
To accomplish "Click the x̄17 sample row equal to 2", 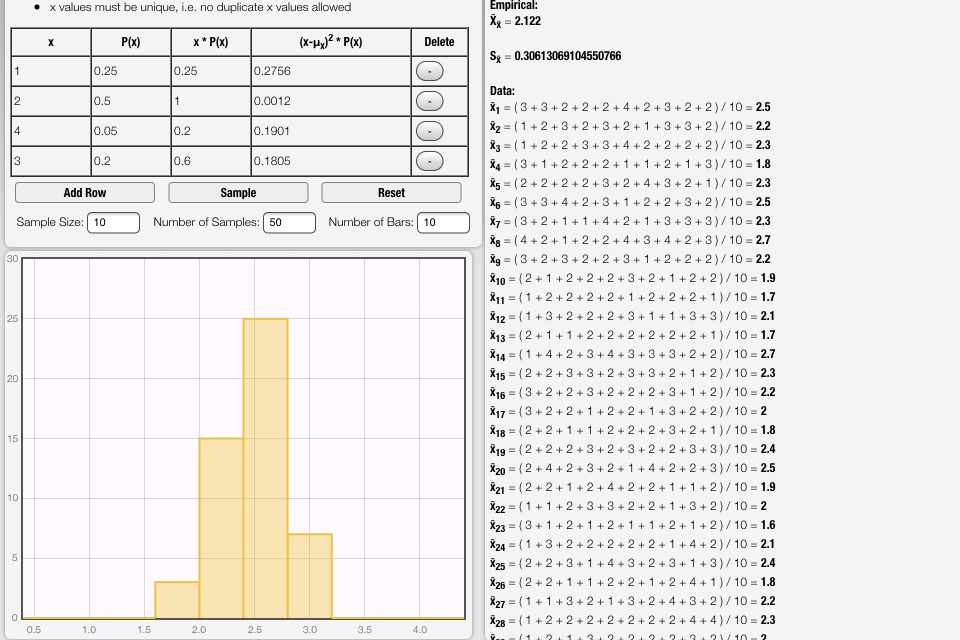I will [628, 411].
